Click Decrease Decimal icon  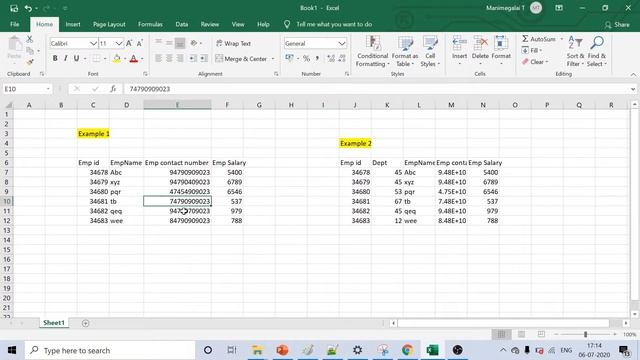[342, 58]
